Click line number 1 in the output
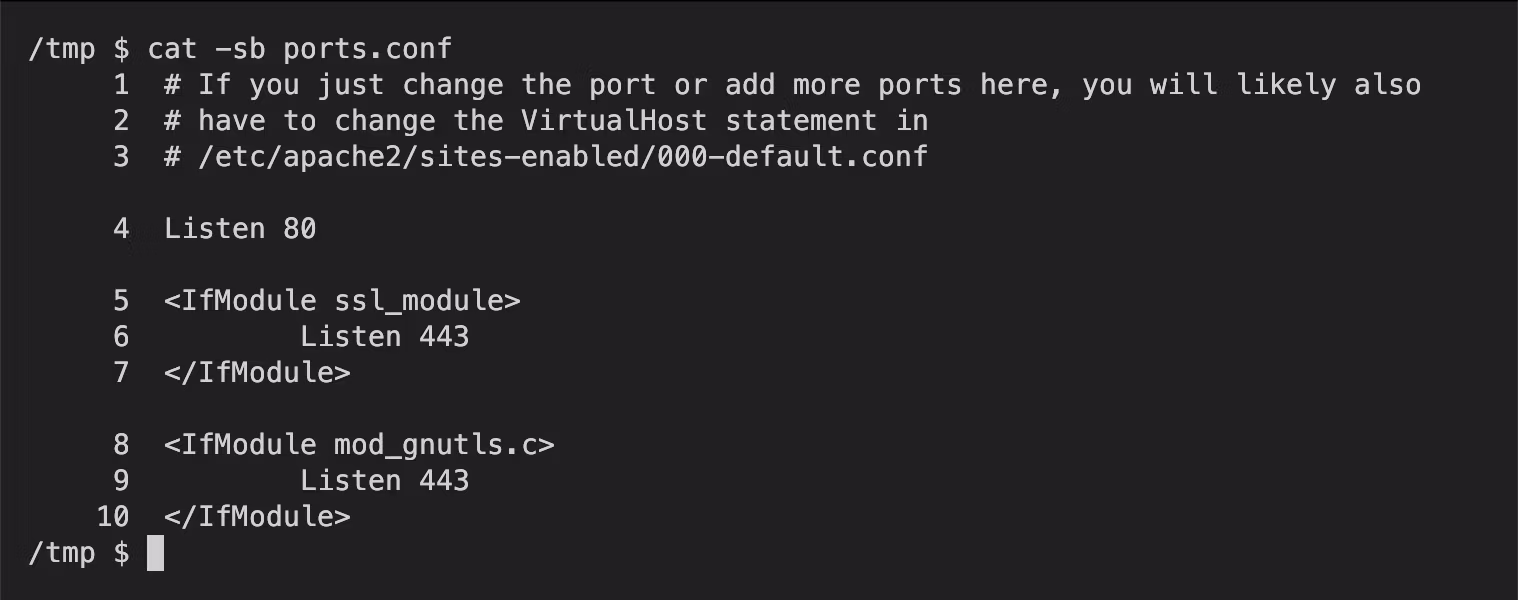 [121, 85]
